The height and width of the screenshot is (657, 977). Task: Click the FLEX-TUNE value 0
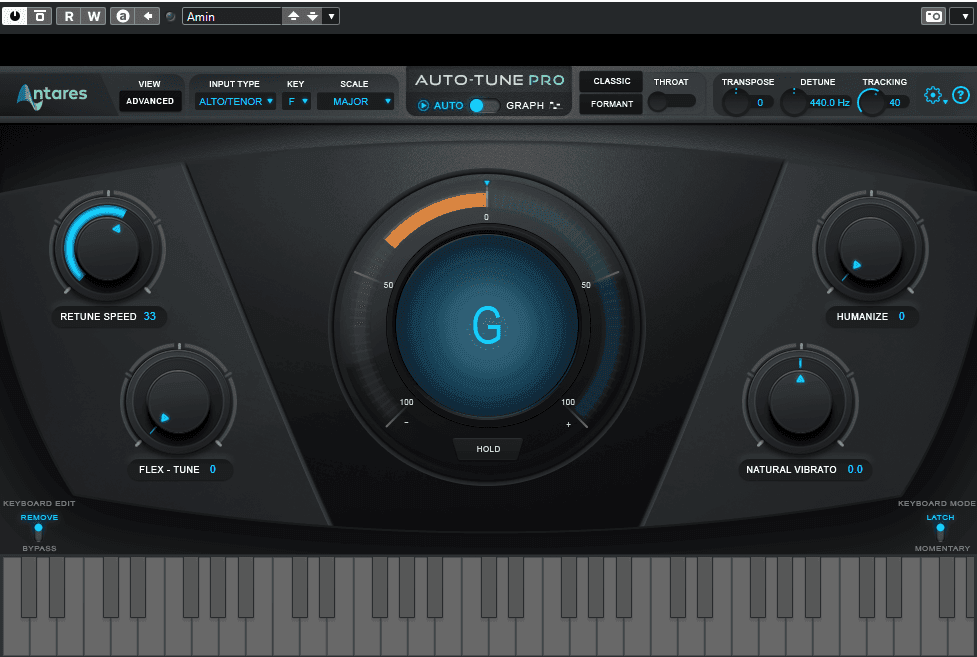click(212, 469)
